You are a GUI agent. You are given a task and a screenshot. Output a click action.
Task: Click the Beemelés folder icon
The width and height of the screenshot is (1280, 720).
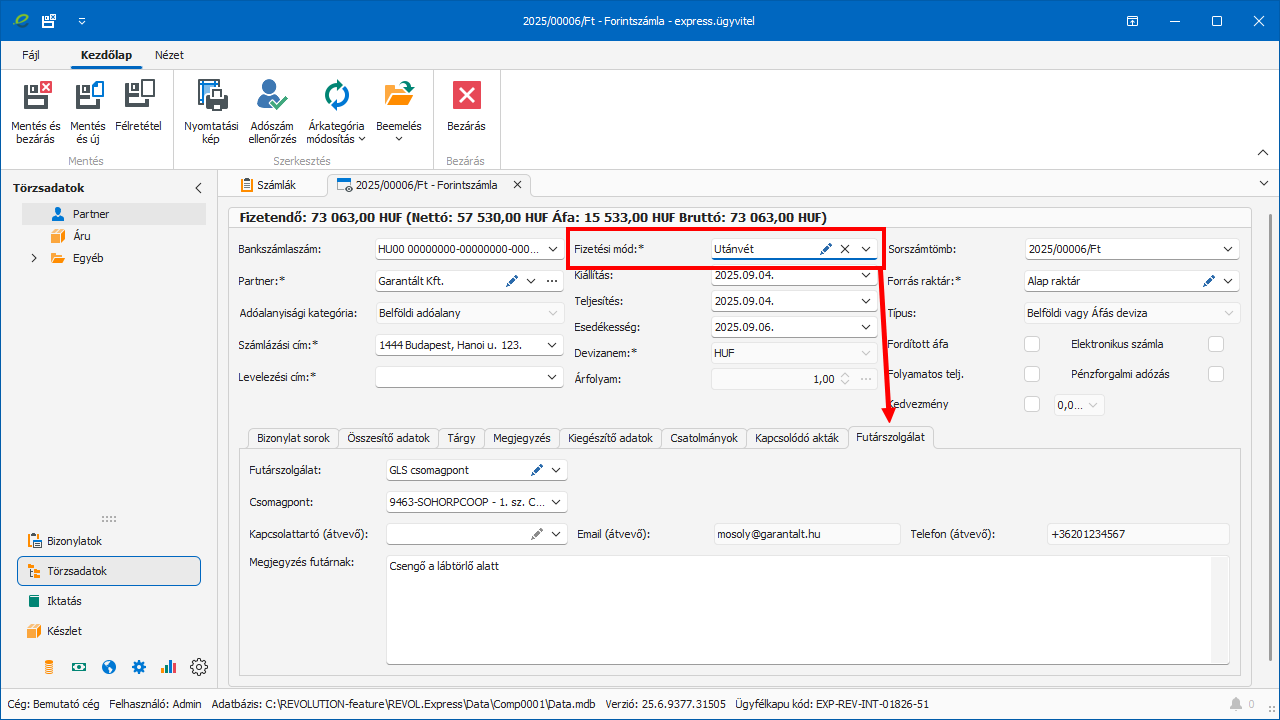click(x=398, y=96)
